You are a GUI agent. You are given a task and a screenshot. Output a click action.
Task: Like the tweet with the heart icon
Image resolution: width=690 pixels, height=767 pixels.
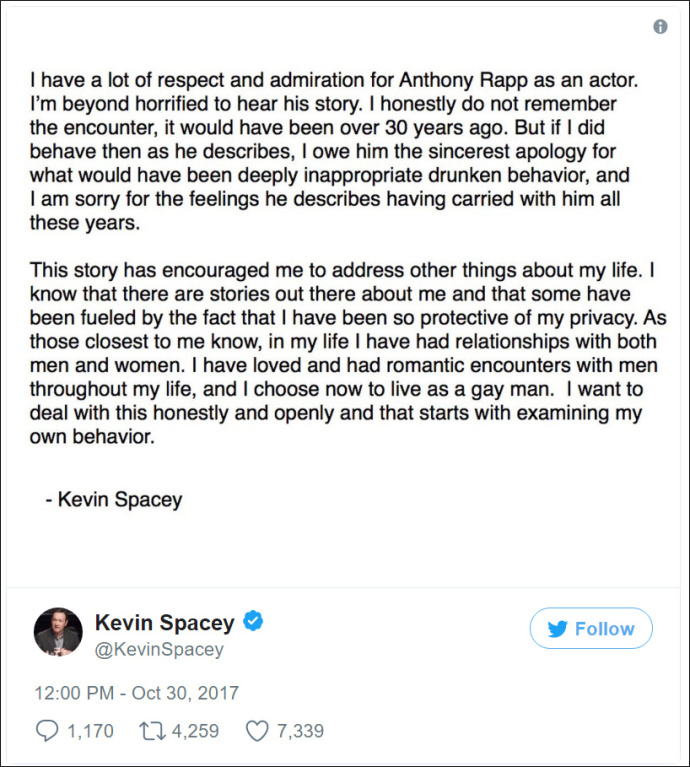coord(257,731)
